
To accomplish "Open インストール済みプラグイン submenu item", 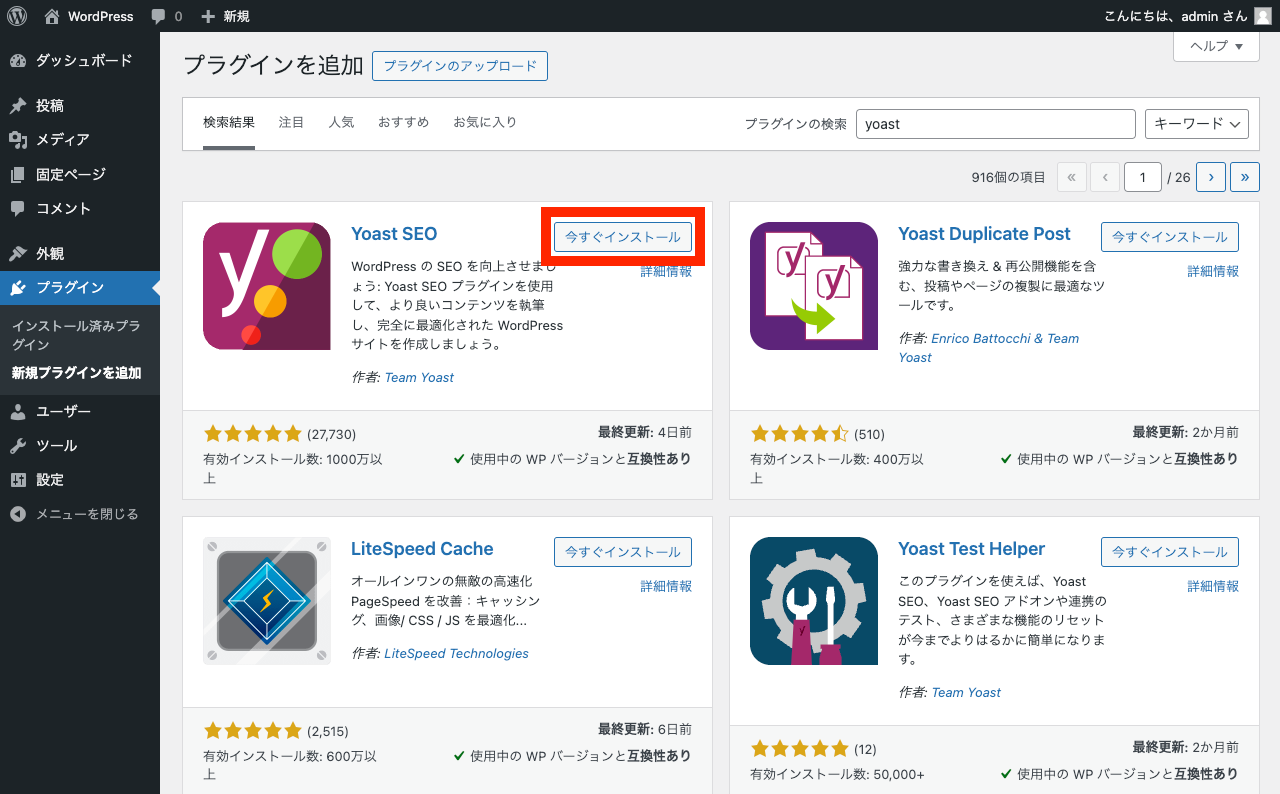I will click(76, 335).
